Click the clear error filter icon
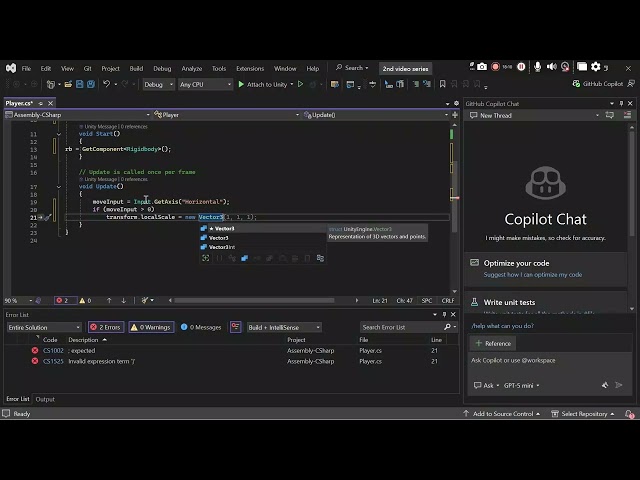640x480 pixels. click(x=236, y=327)
